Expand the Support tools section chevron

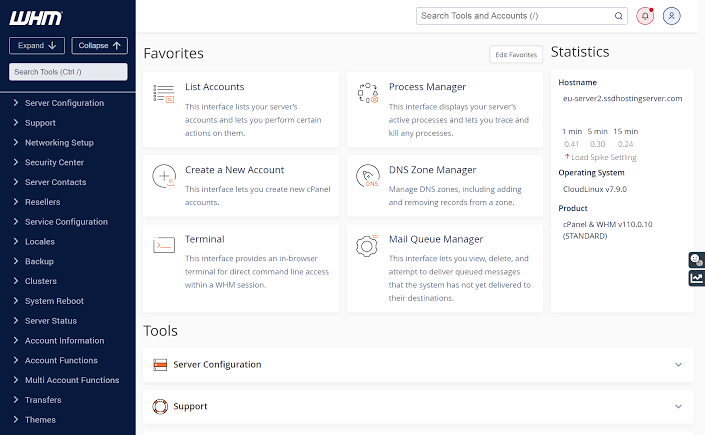click(x=678, y=406)
